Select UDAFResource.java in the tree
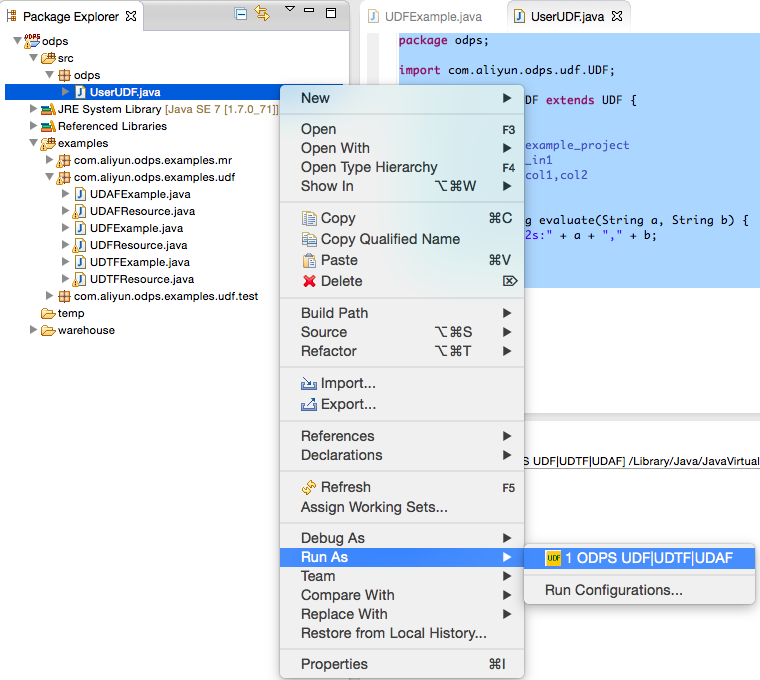The width and height of the screenshot is (760, 680). coord(142,211)
